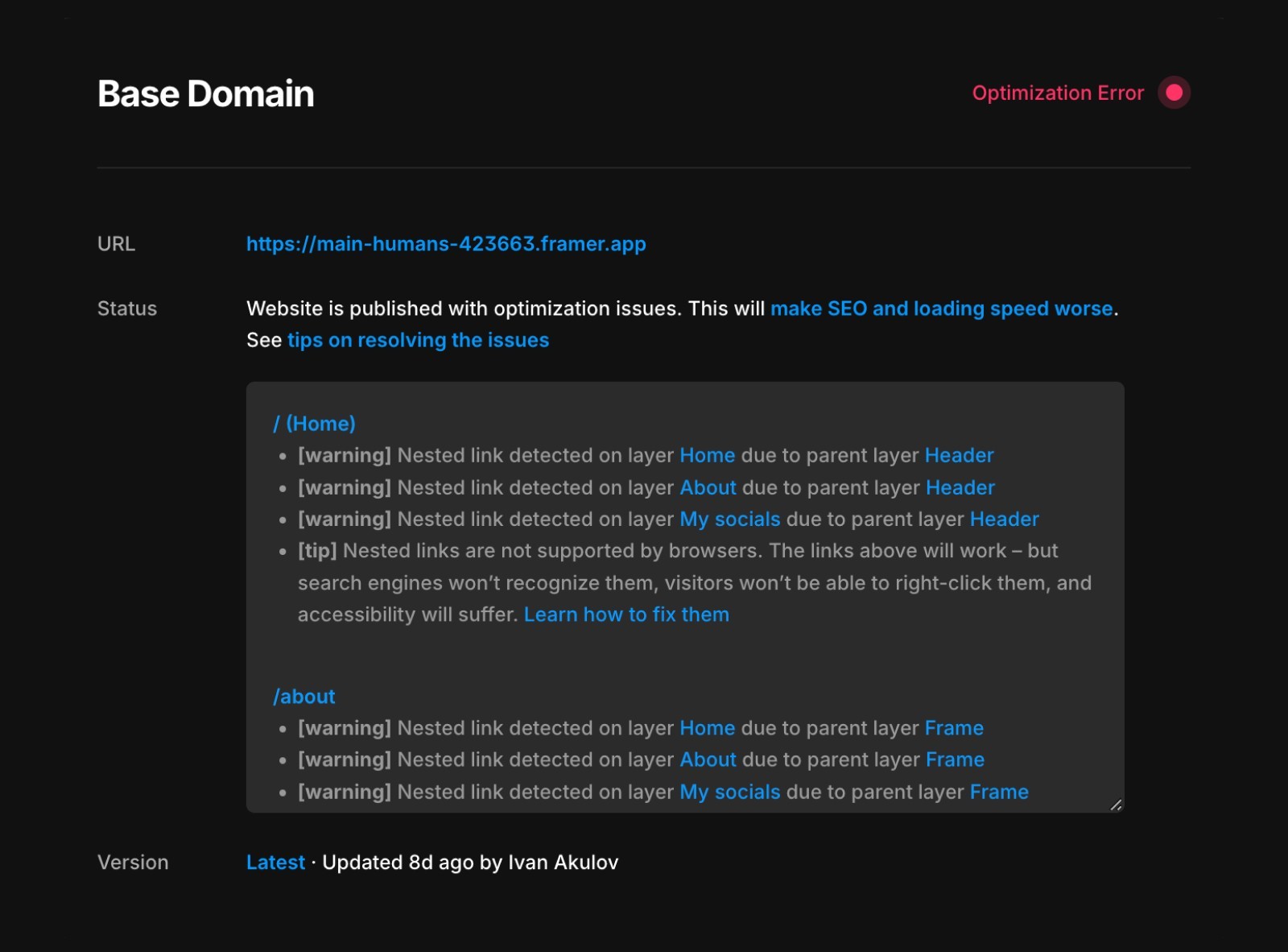Open Frame parent link in /about My socials row
The width and height of the screenshot is (1288, 952).
point(999,792)
